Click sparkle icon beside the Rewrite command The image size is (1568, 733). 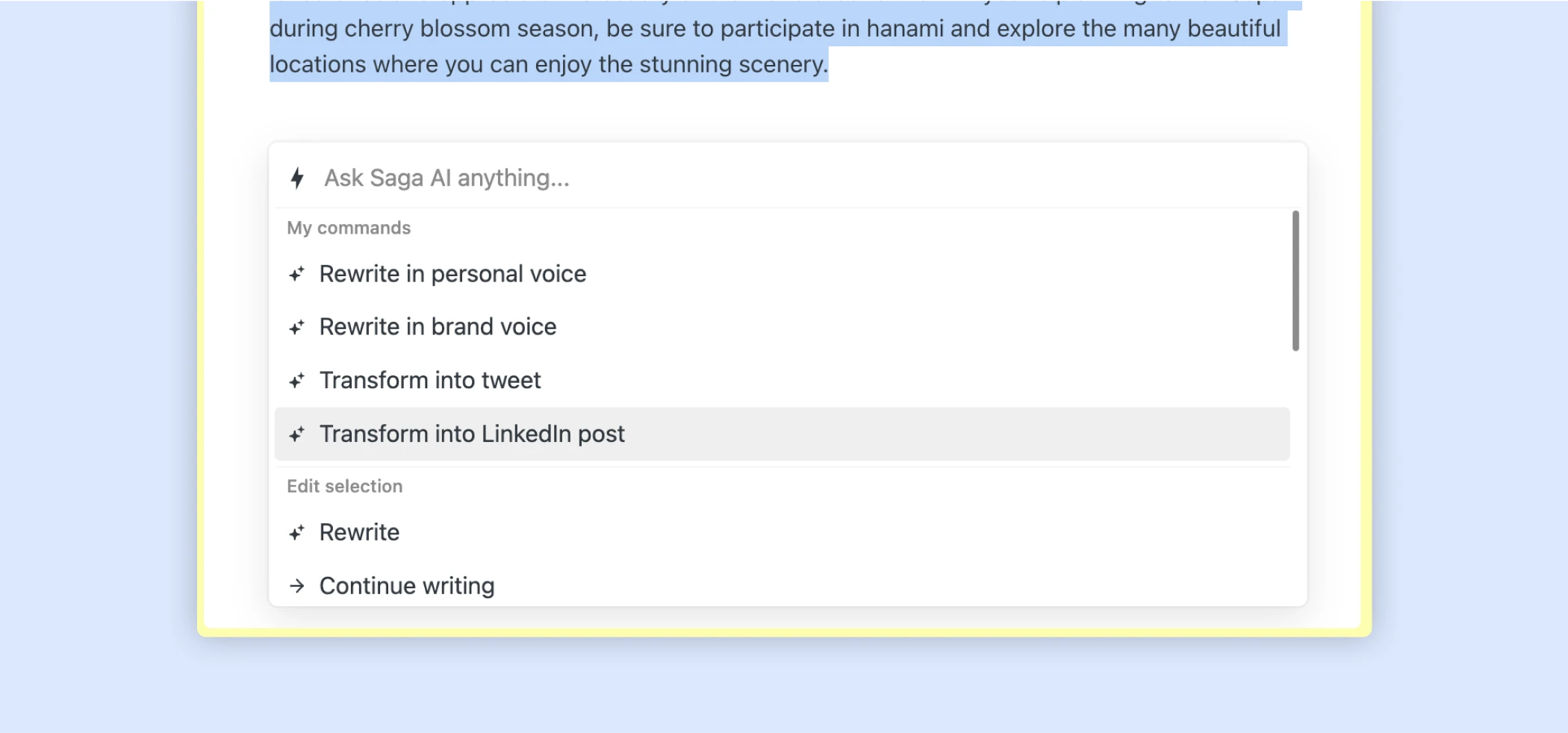coord(297,533)
